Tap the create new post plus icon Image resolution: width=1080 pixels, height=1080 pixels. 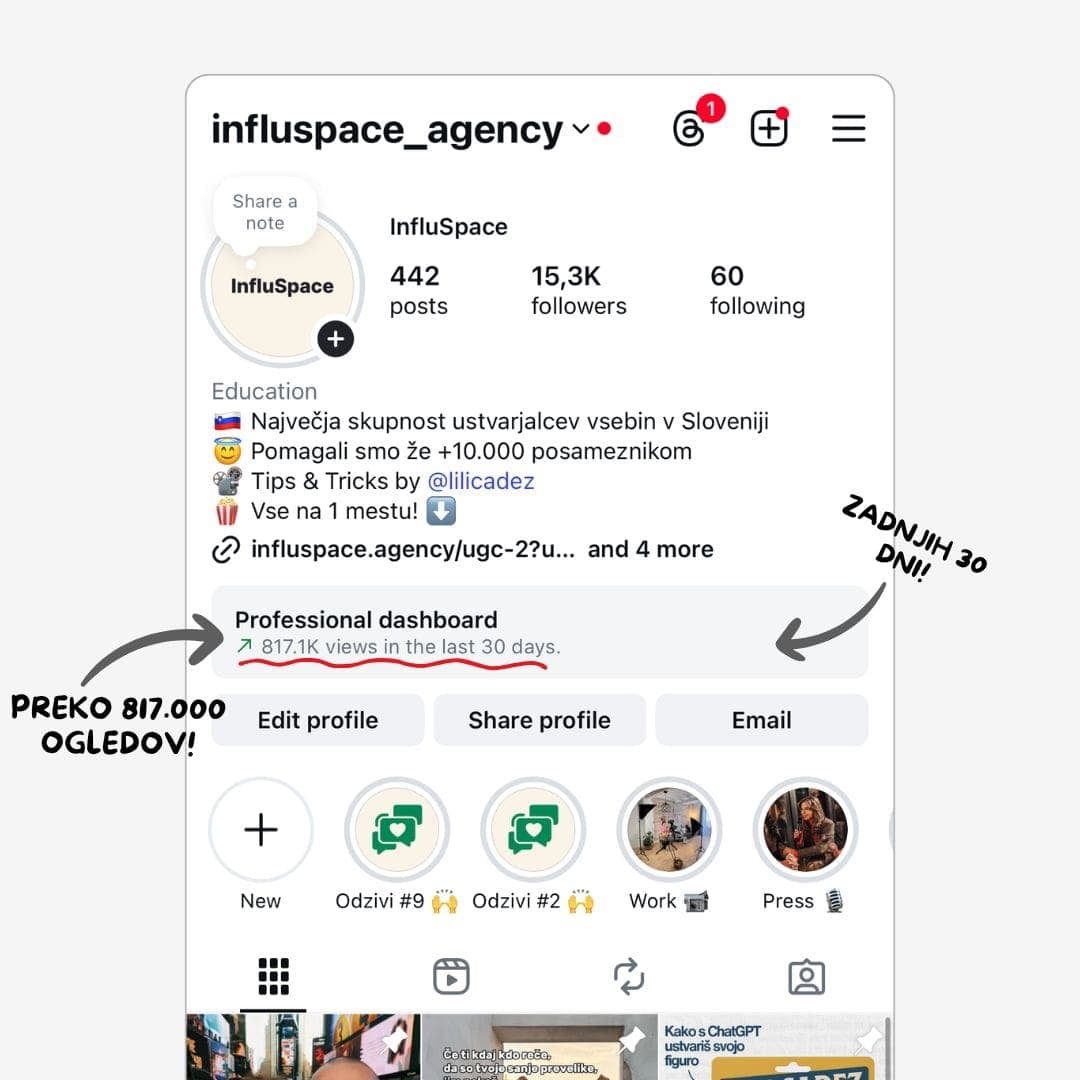point(769,127)
